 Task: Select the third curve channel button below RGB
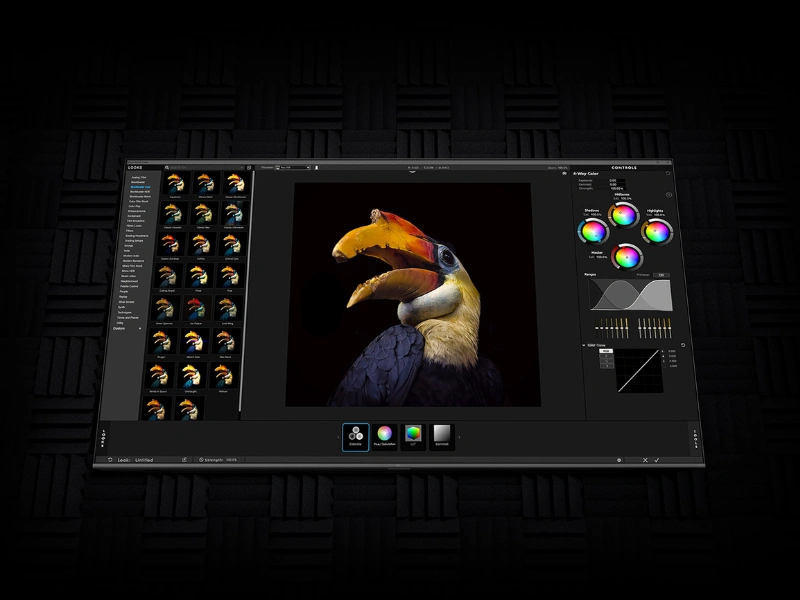606,361
